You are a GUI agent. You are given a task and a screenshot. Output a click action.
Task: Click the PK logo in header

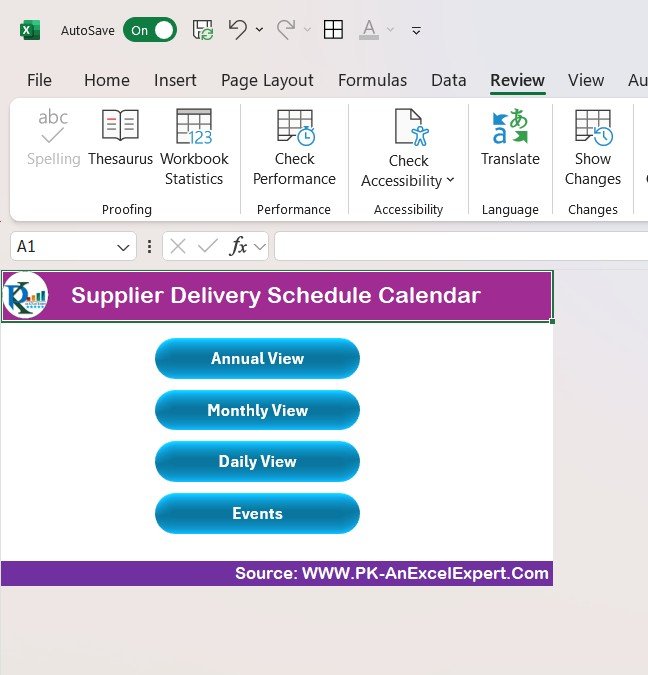click(x=25, y=296)
